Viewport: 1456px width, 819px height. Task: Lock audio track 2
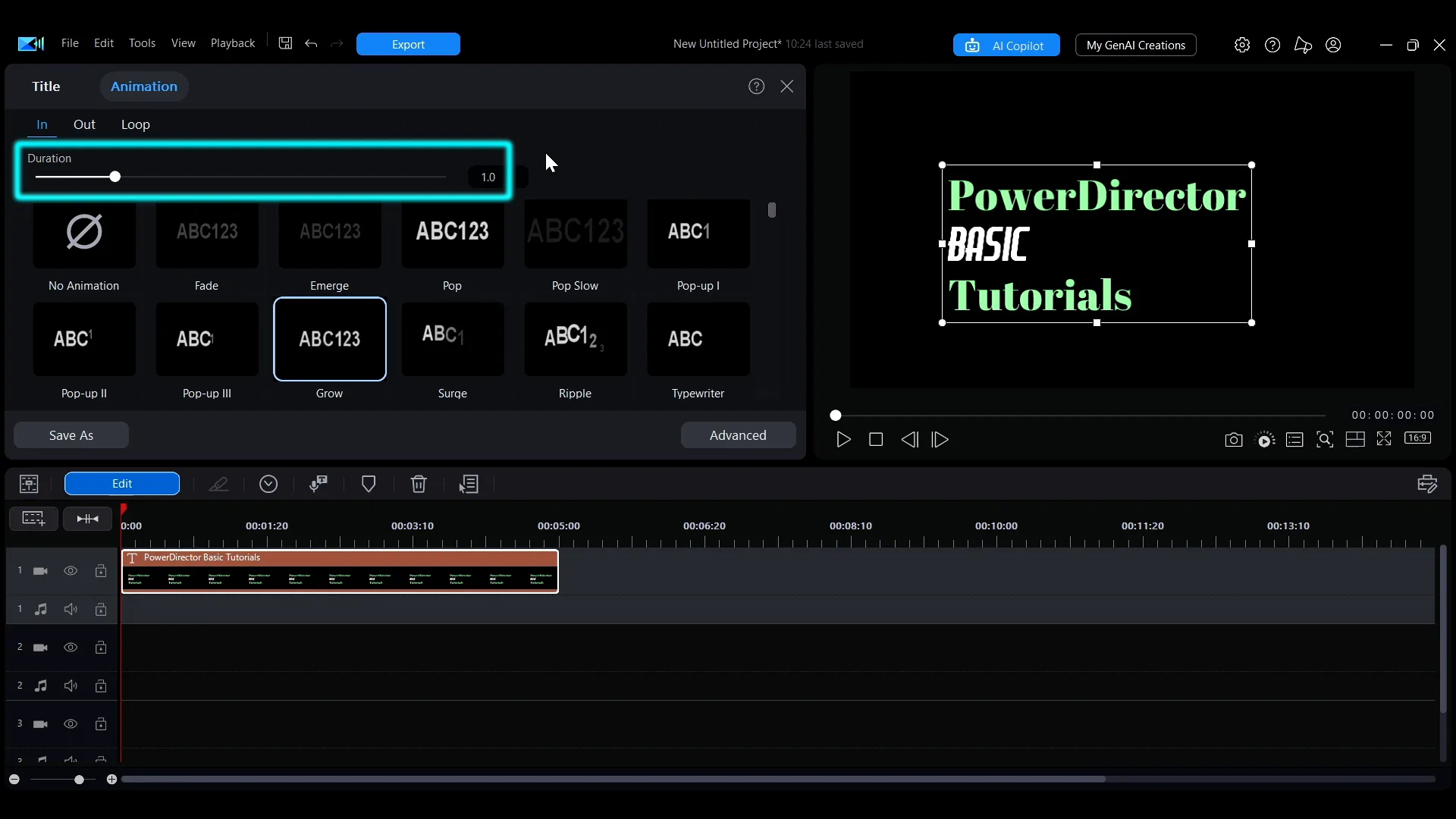click(x=101, y=686)
